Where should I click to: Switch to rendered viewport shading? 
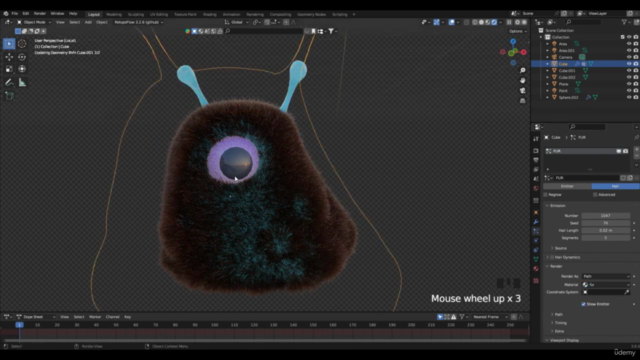click(494, 22)
